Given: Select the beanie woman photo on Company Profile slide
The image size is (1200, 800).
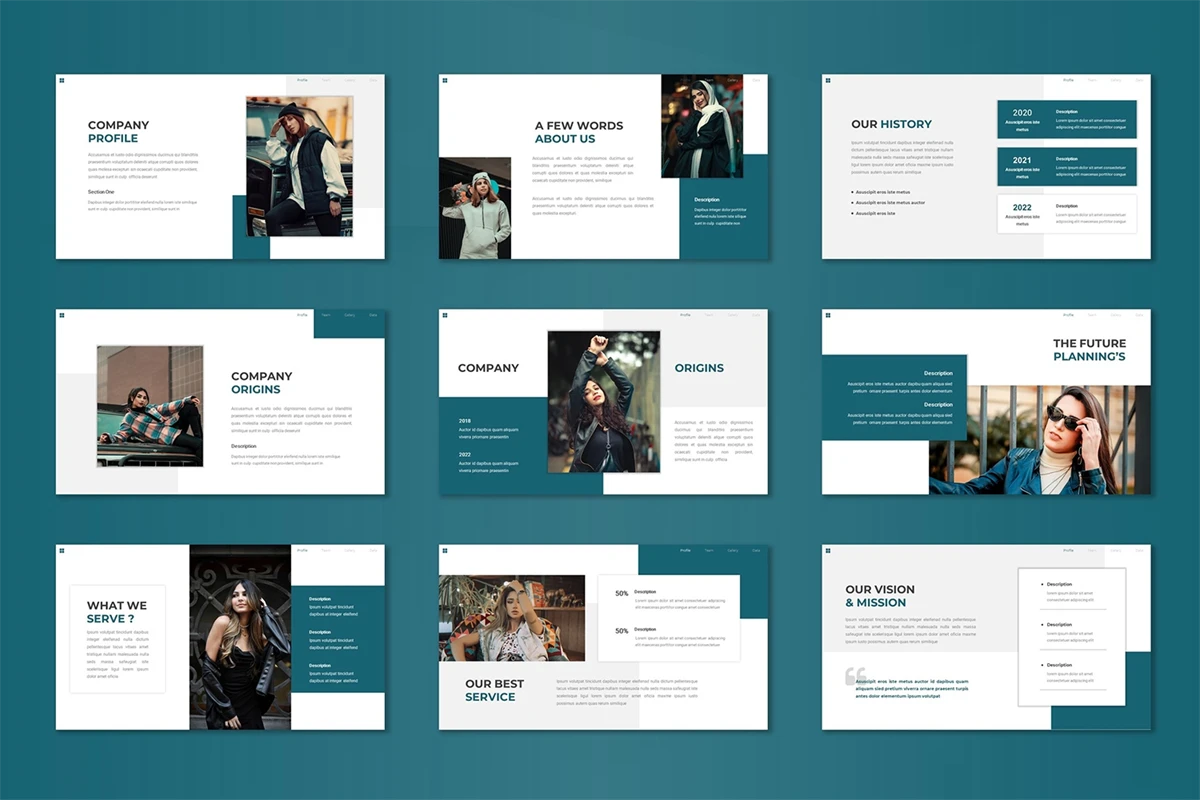Looking at the screenshot, I should tap(299, 165).
